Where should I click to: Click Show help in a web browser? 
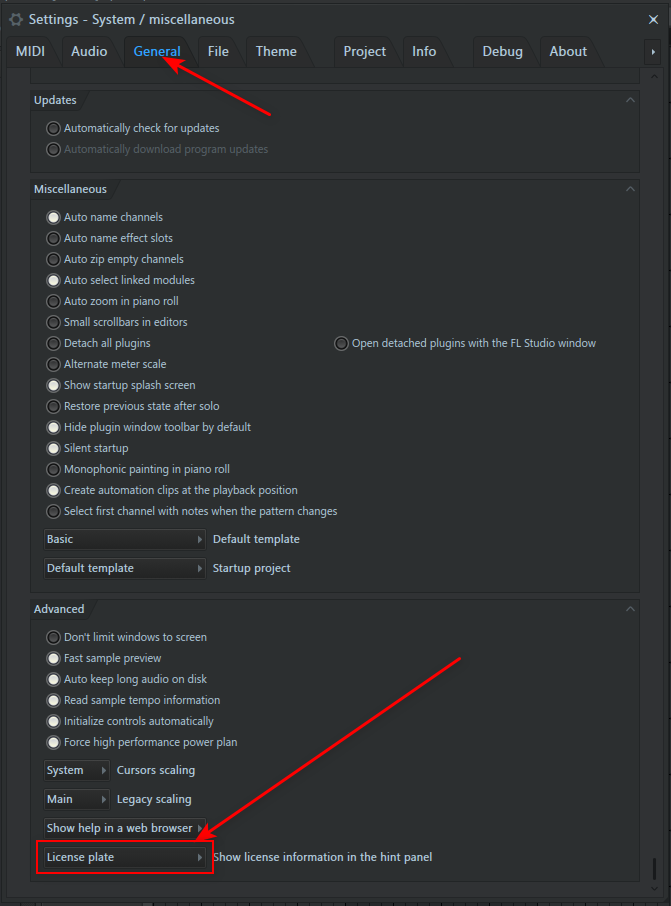tap(125, 828)
